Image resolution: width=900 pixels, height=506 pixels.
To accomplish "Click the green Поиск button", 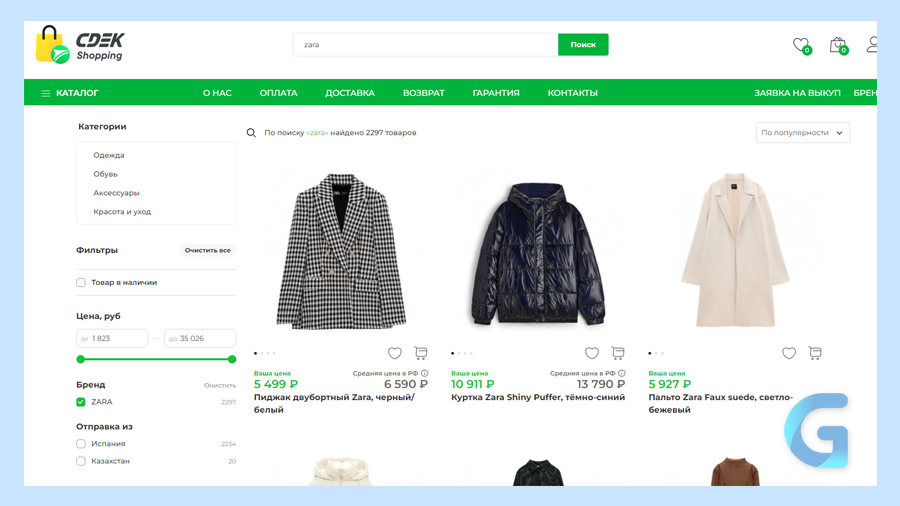I will (583, 44).
